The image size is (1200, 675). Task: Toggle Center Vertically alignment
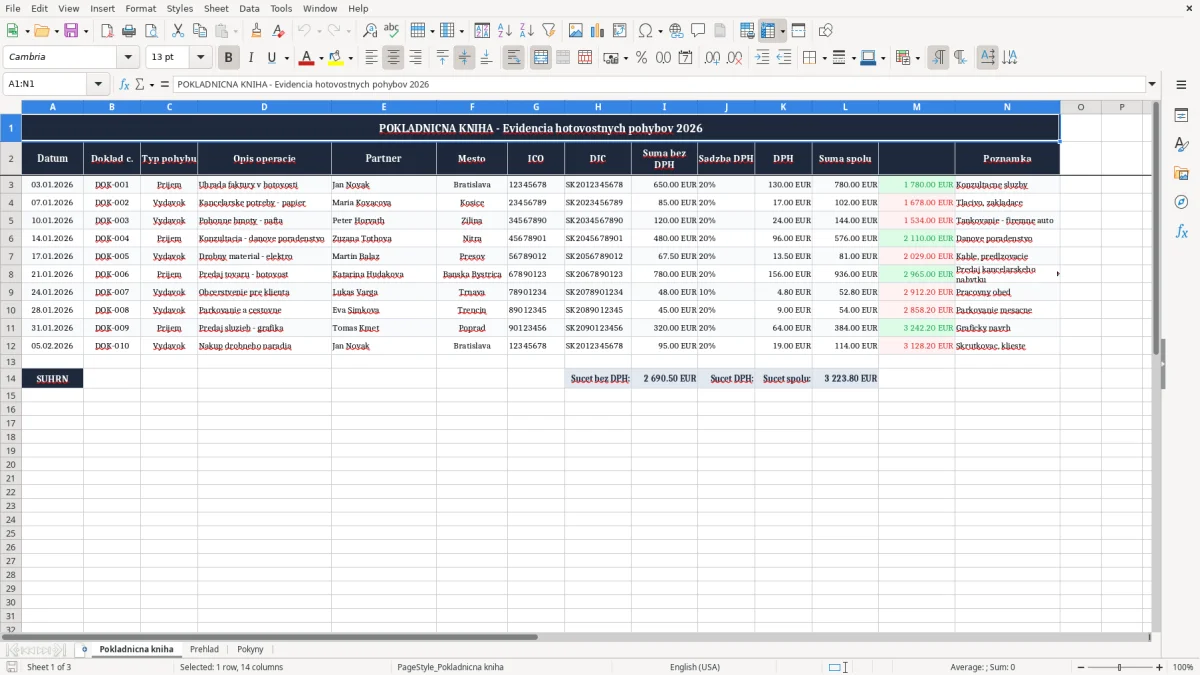coord(464,58)
